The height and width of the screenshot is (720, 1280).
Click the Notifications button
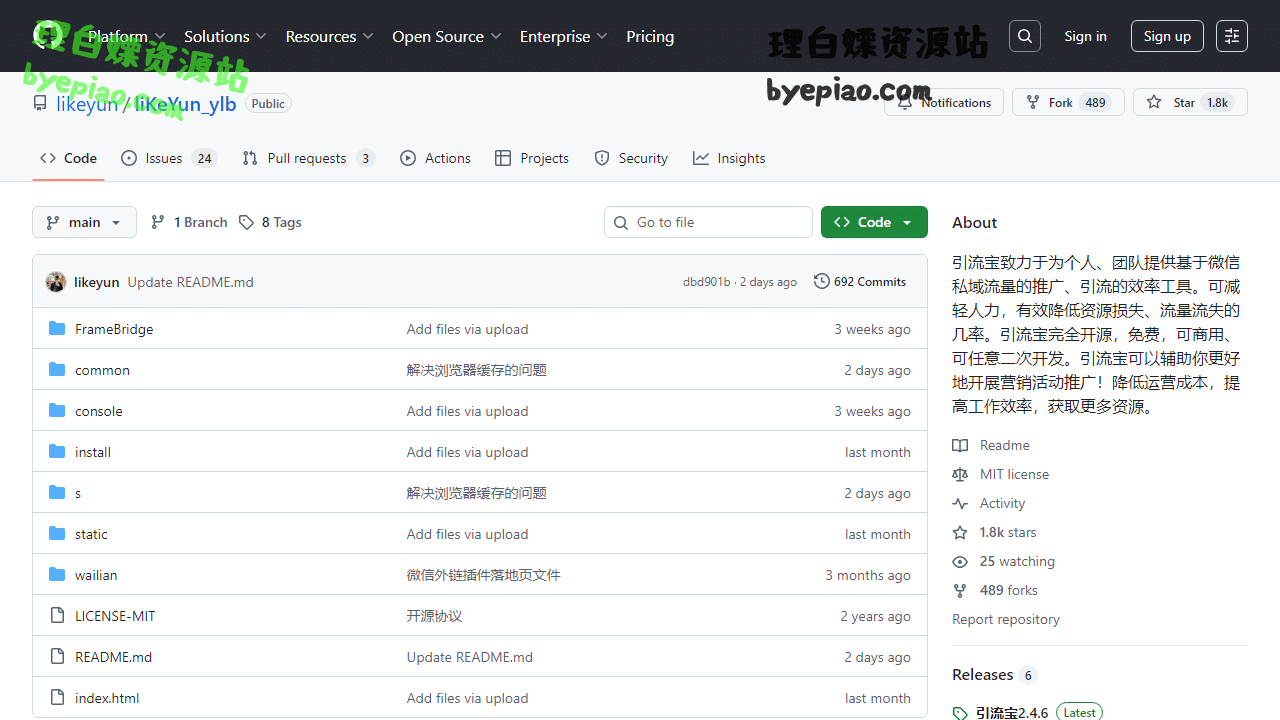(944, 102)
